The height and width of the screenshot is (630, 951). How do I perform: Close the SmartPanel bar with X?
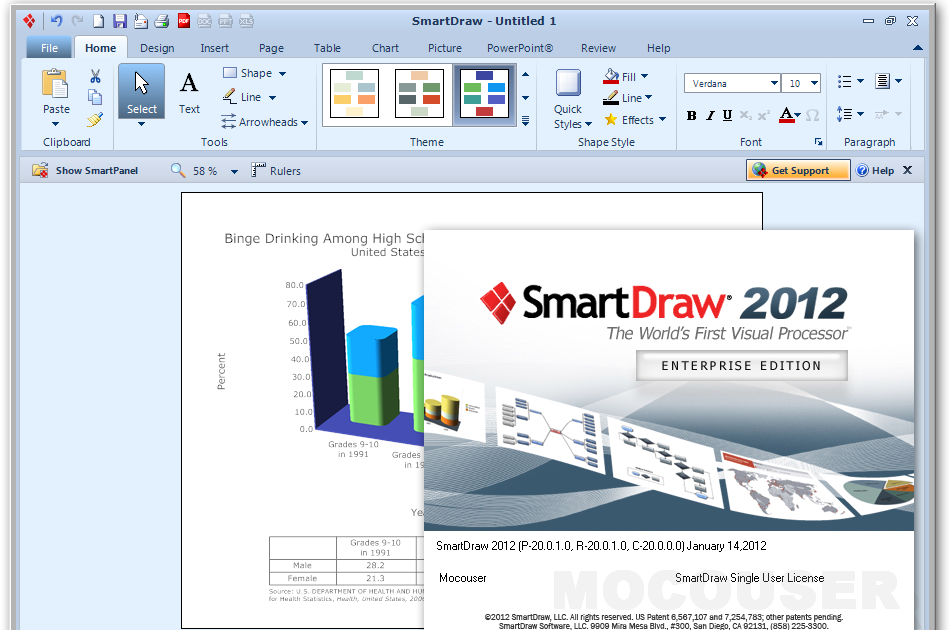(907, 170)
